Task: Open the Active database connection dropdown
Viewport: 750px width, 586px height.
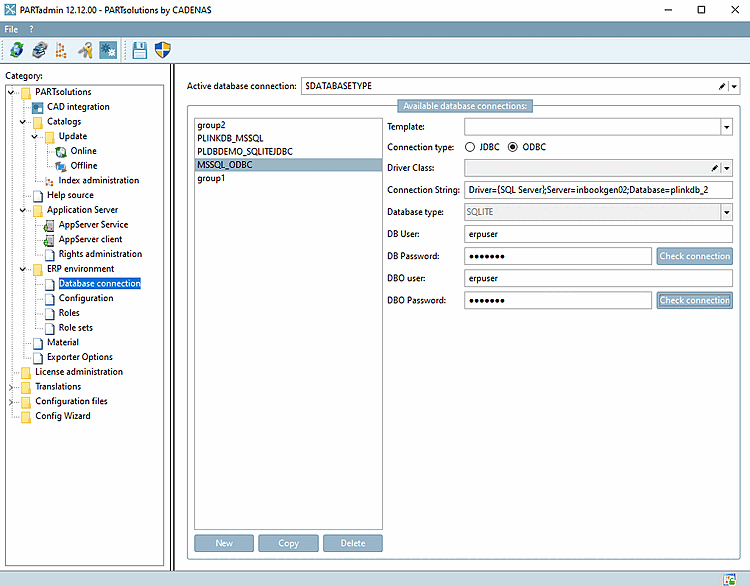Action: pyautogui.click(x=734, y=87)
